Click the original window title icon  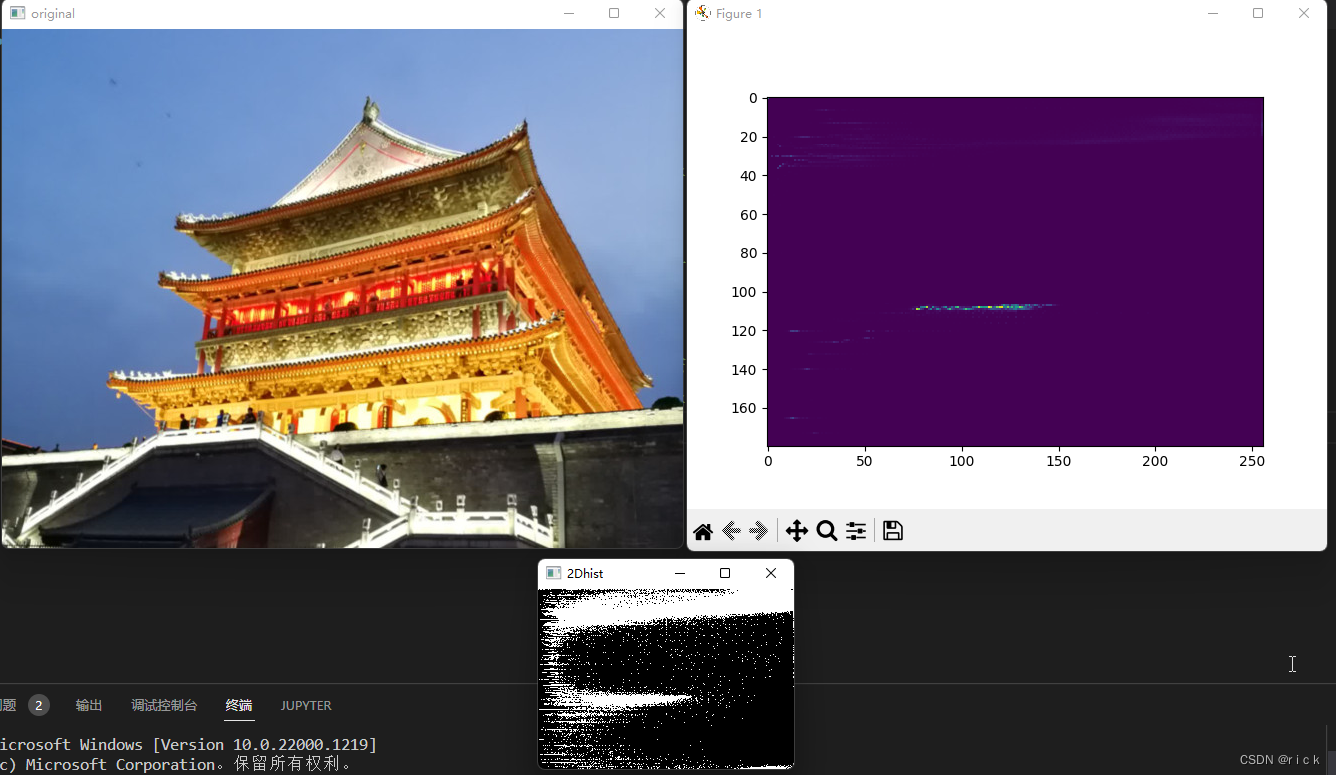(x=17, y=13)
